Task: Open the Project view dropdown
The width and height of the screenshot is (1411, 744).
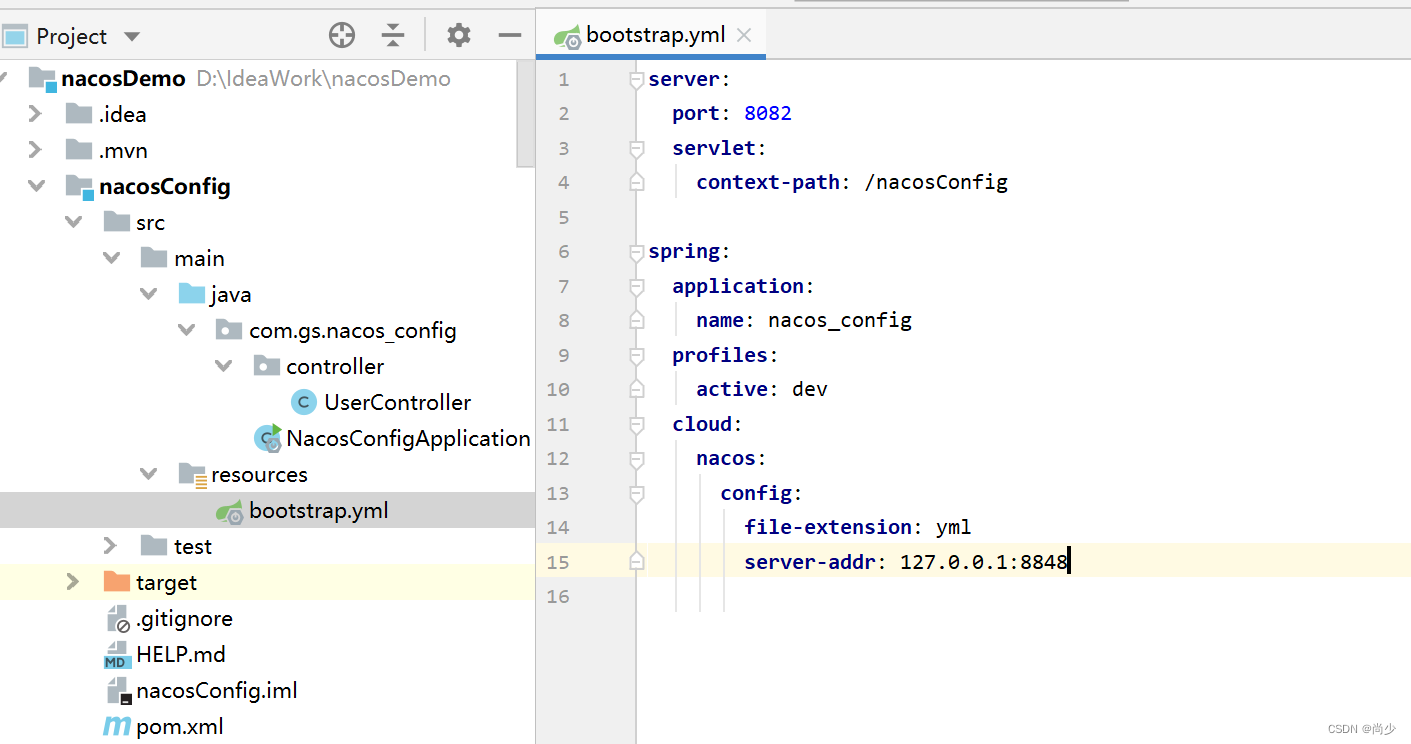Action: (132, 37)
